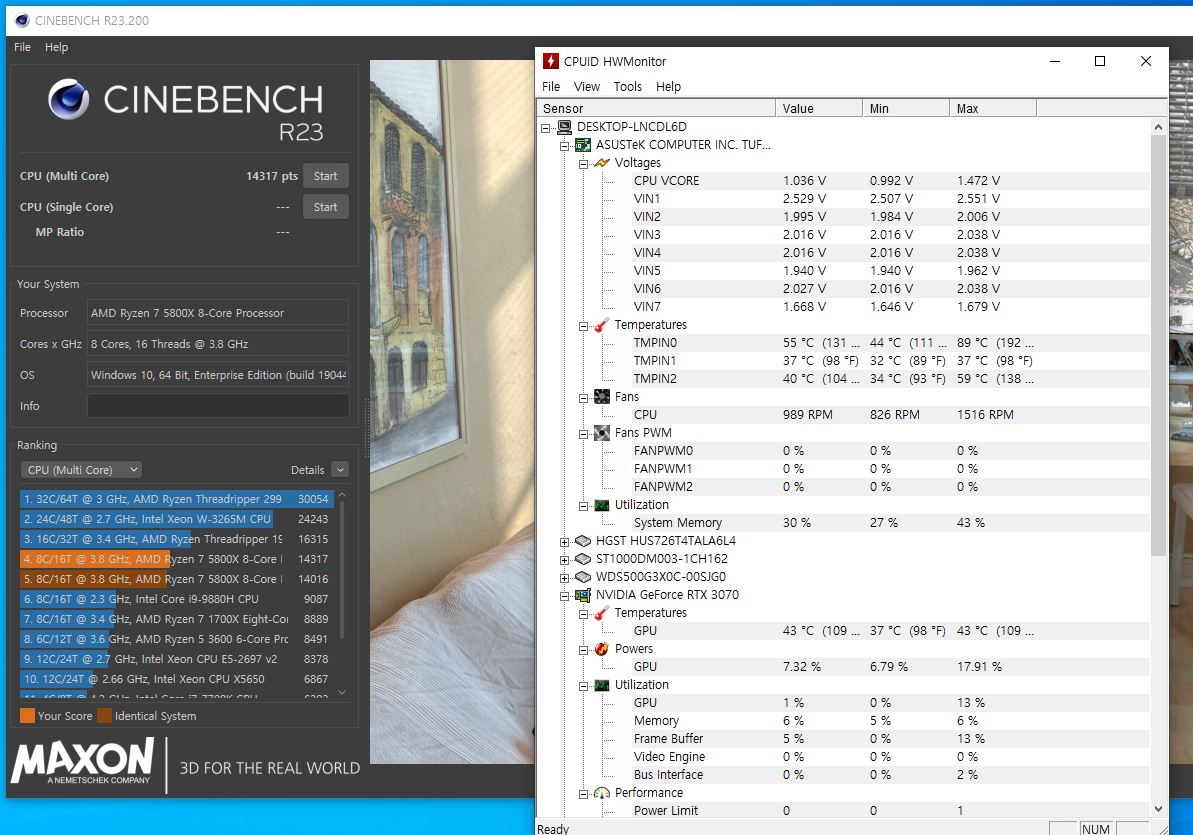Collapse the ASUSTeK COMPUTER INC. node
1193x835 pixels.
pos(565,146)
